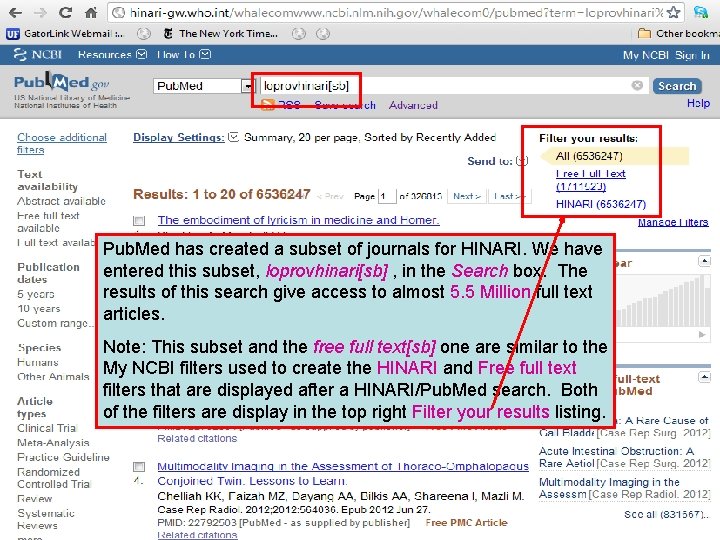The height and width of the screenshot is (540, 720).
Task: Select All (6536247) filter
Action: [589, 156]
